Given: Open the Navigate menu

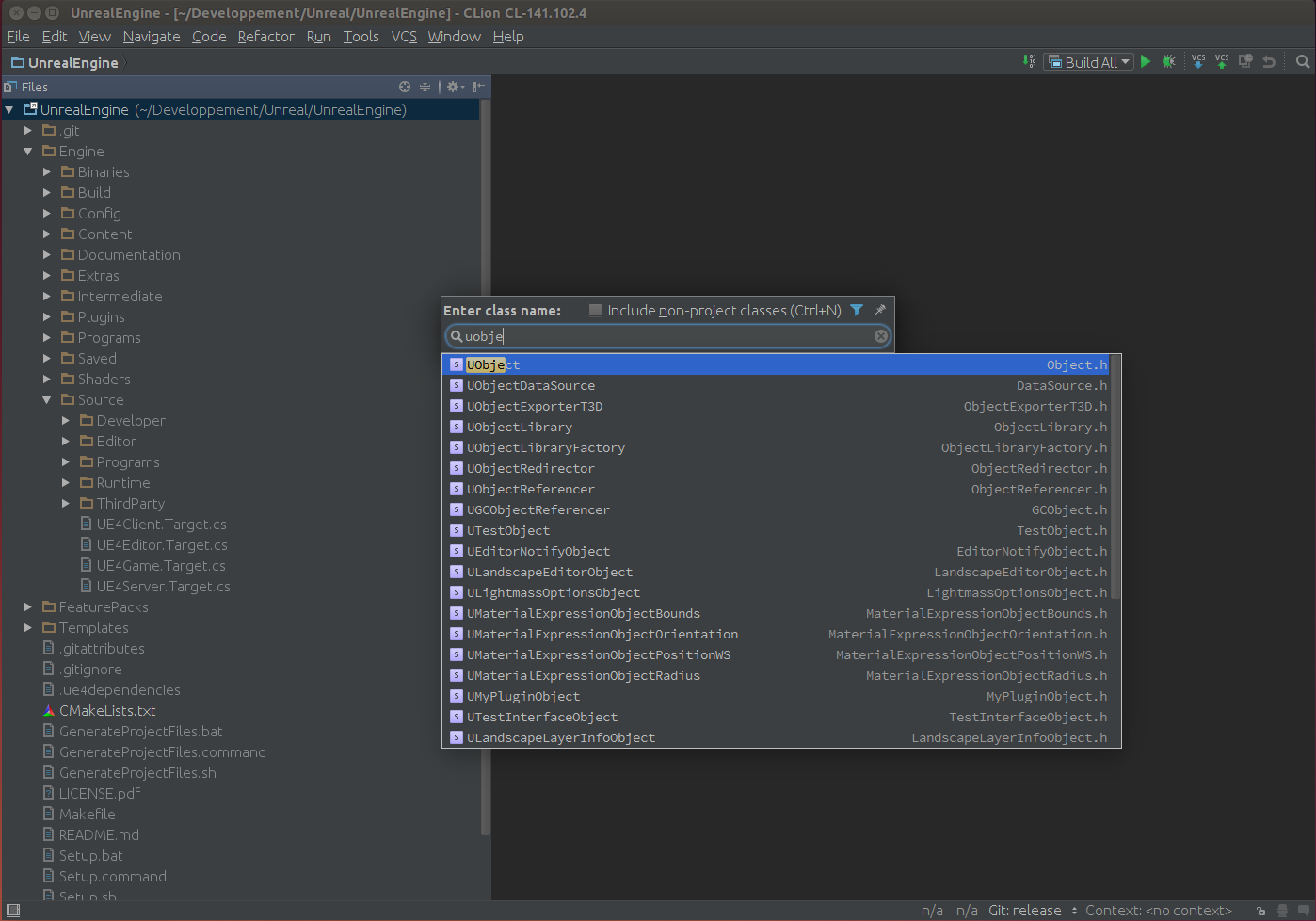Looking at the screenshot, I should (152, 36).
